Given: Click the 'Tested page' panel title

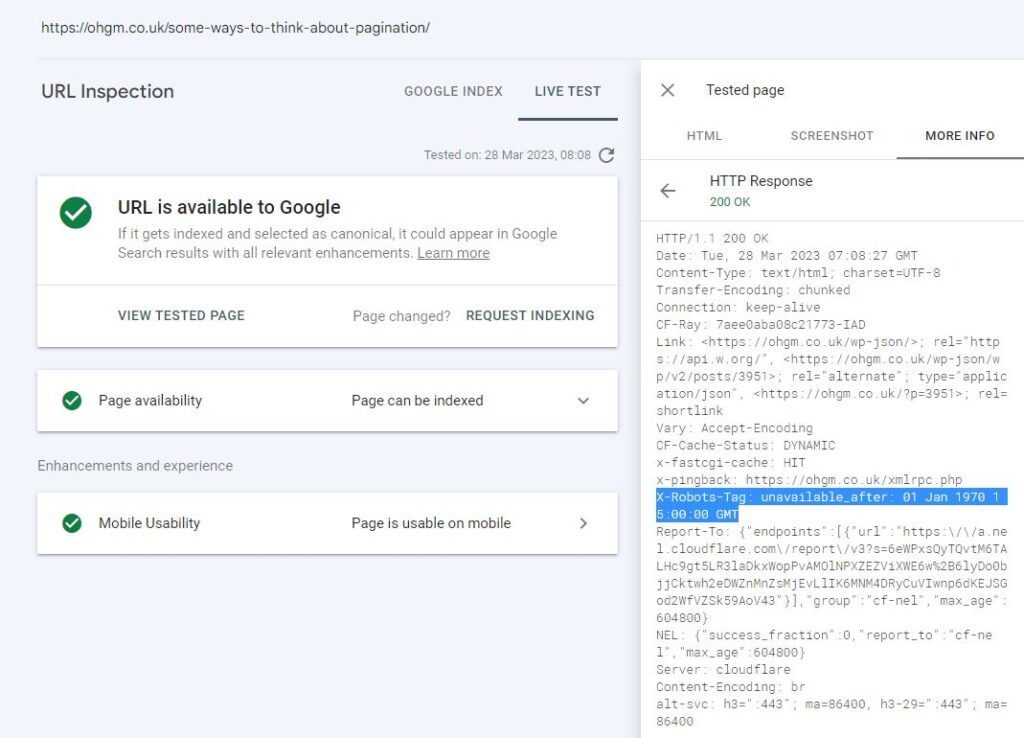Looking at the screenshot, I should click(x=745, y=90).
